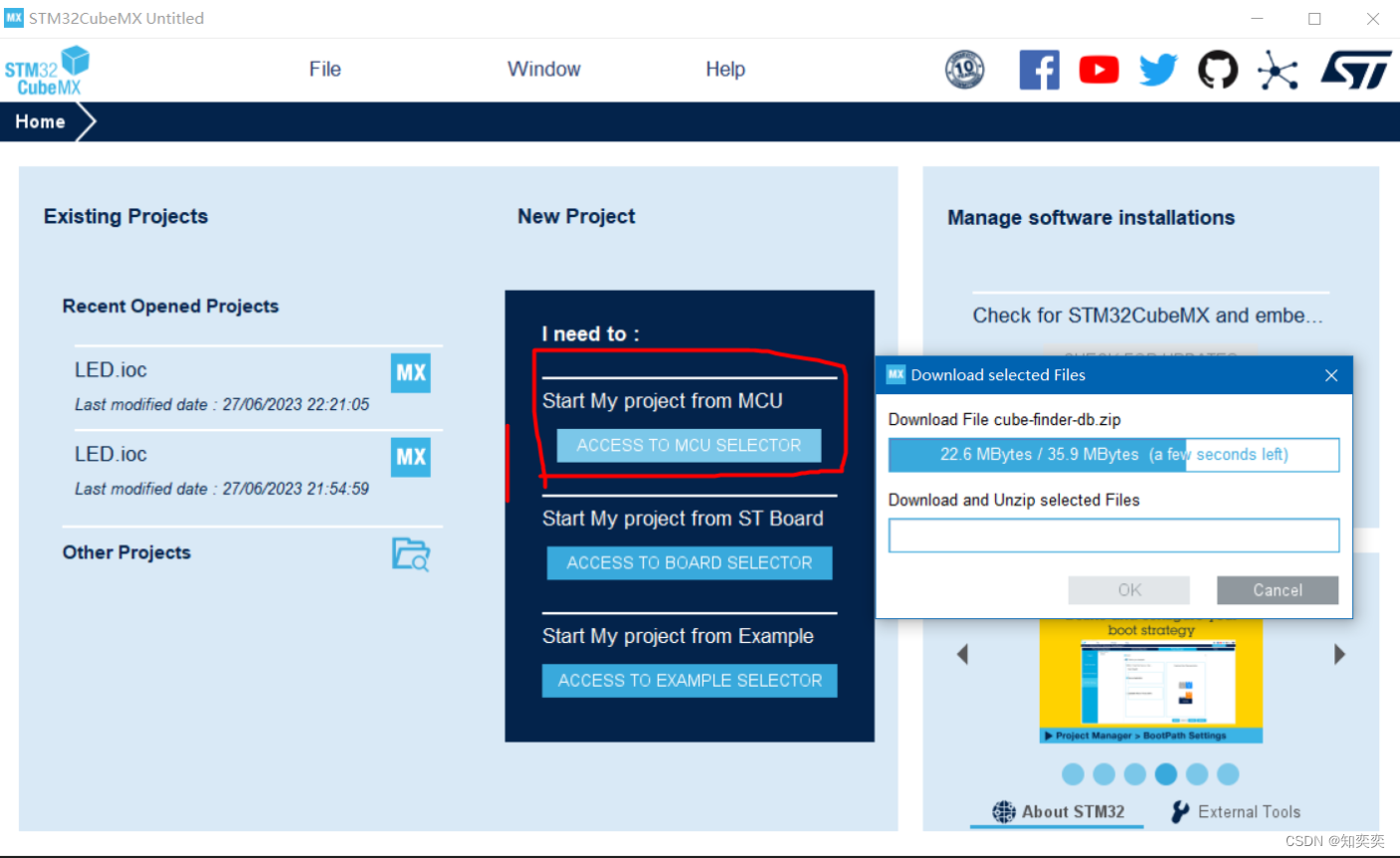Image resolution: width=1400 pixels, height=858 pixels.
Task: Select the first carousel dot
Action: [x=1073, y=774]
